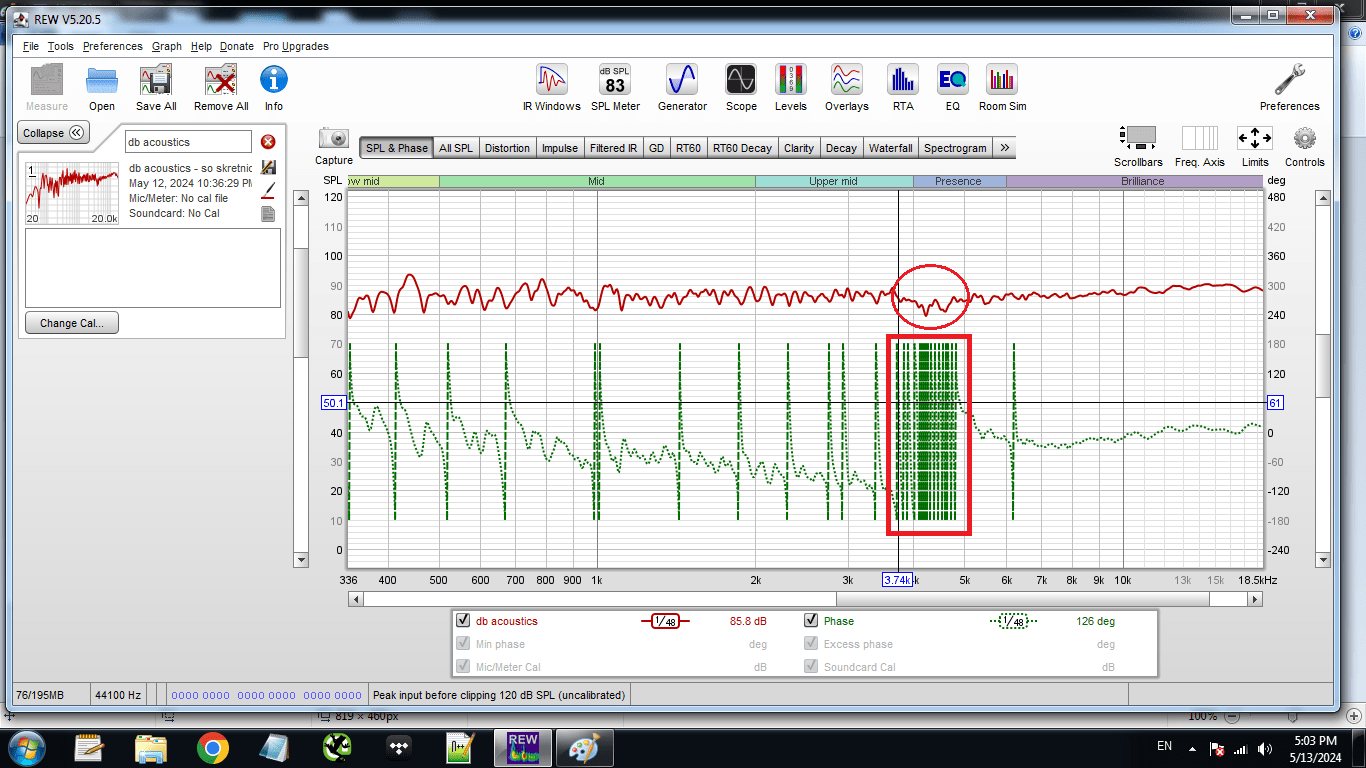Screen dimensions: 1366x768
Task: Open the Graph menu
Action: (167, 46)
